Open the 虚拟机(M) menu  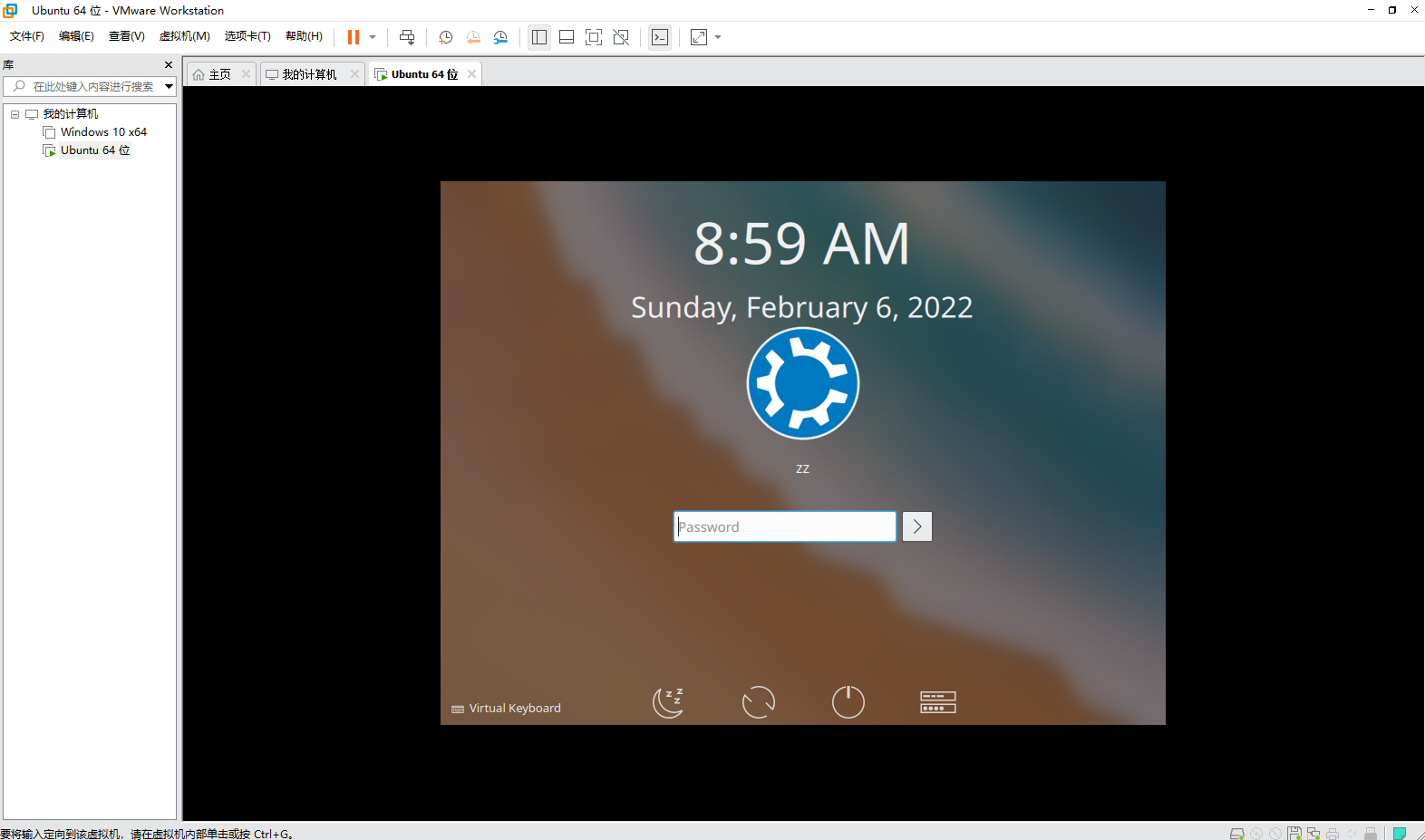click(x=184, y=36)
